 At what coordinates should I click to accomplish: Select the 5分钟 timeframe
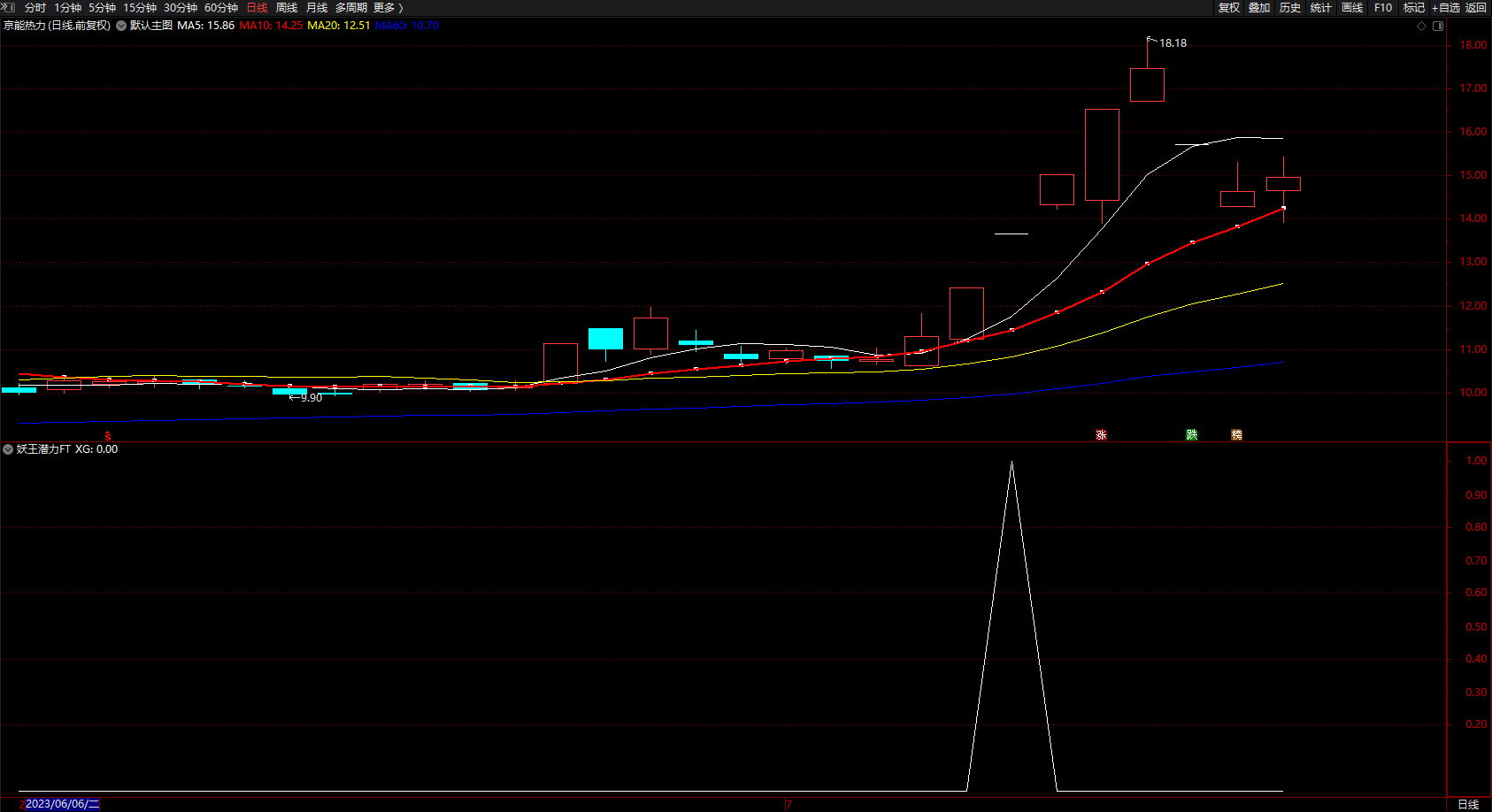(102, 8)
